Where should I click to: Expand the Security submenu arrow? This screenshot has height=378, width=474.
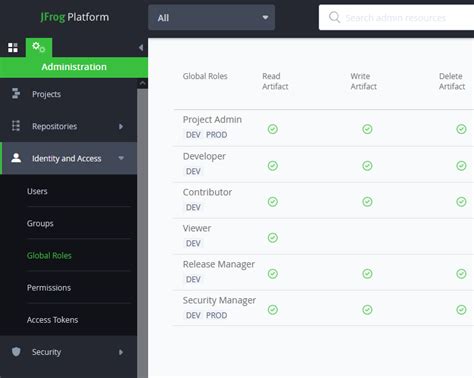pos(121,352)
